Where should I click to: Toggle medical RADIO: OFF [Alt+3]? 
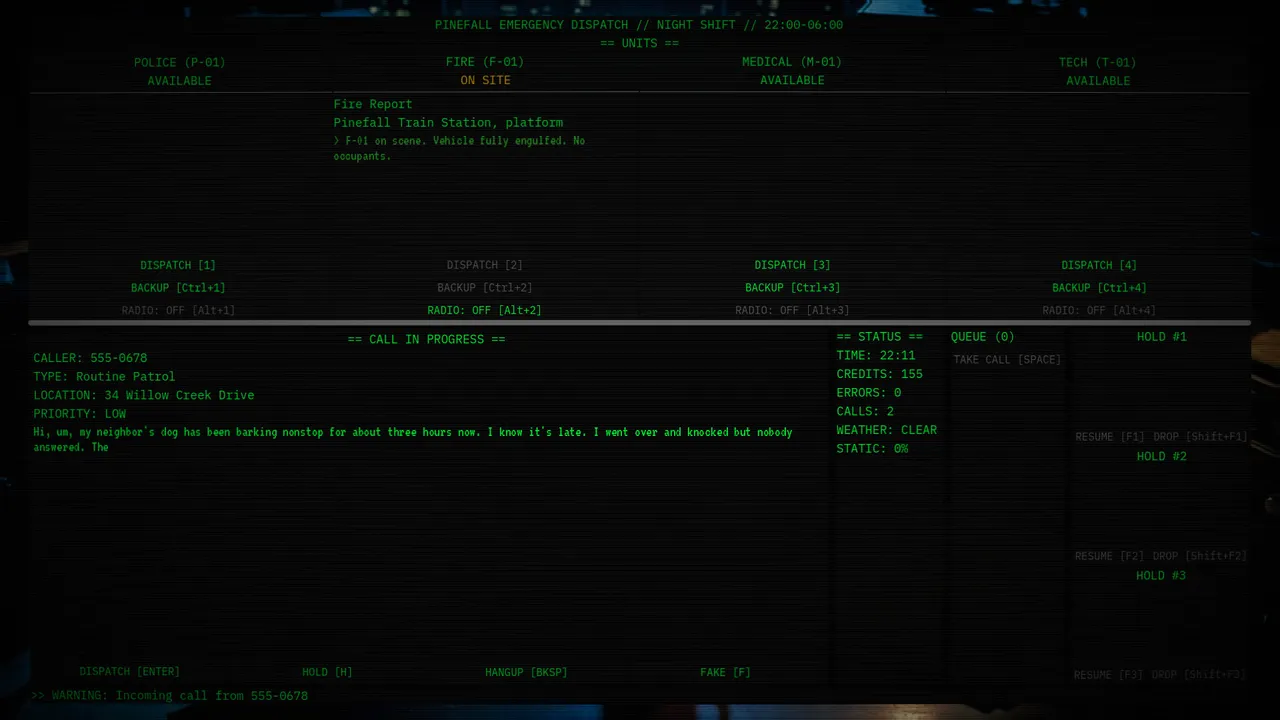point(792,311)
